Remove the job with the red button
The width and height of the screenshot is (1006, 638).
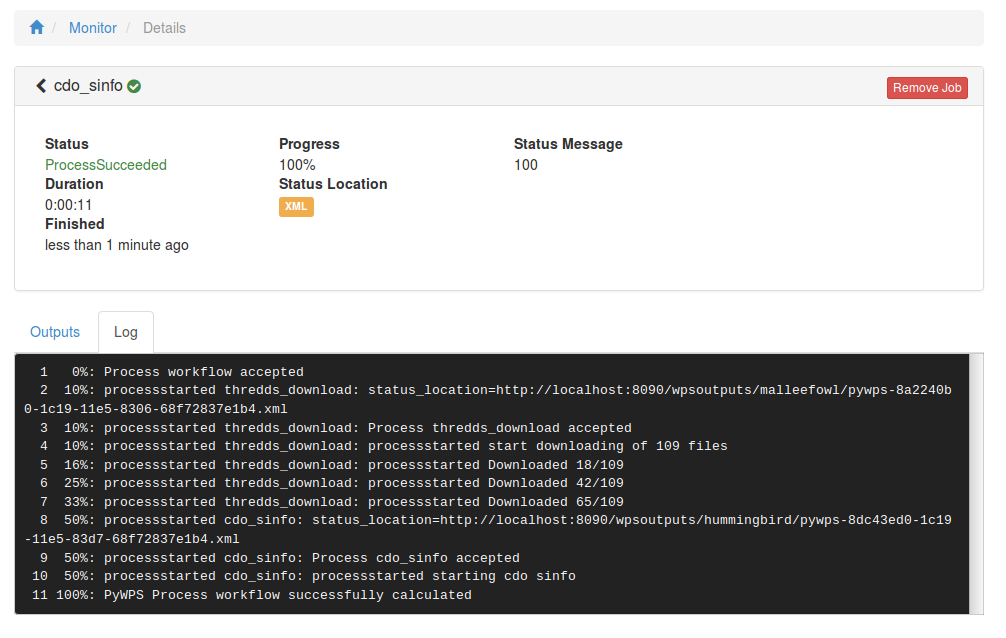tap(927, 88)
